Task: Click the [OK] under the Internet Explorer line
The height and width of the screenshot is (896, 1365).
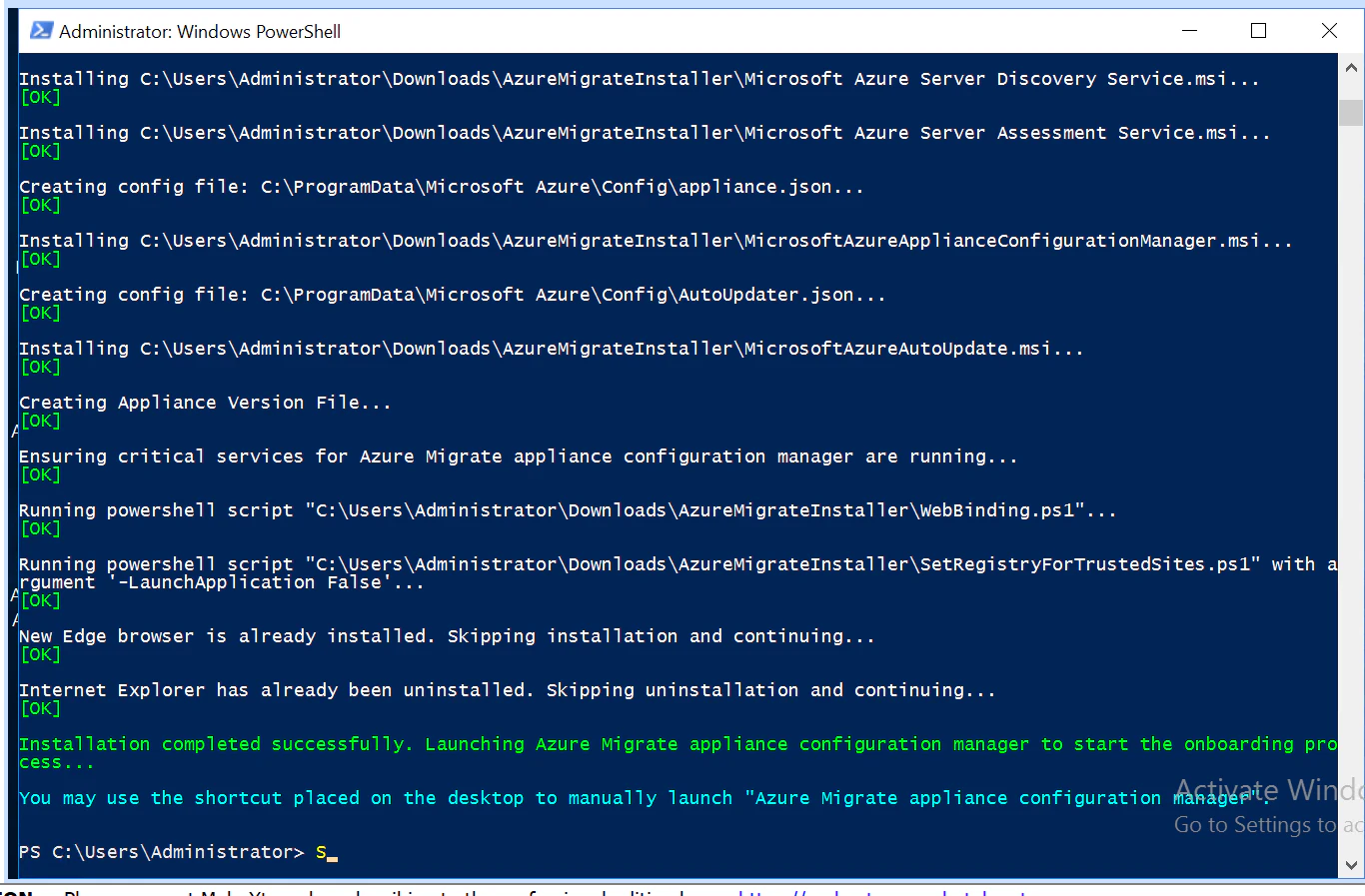Action: [41, 708]
